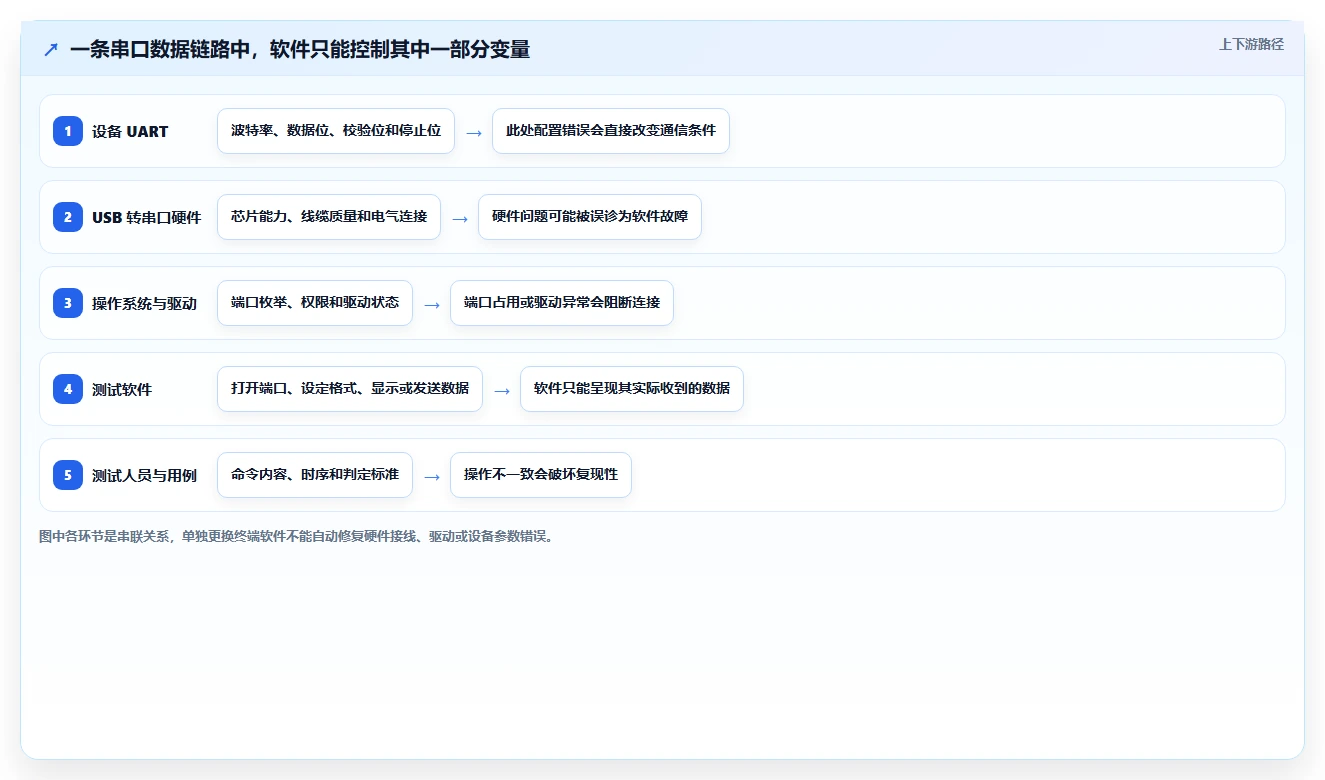Click the 命令内容、时序和判定标准 box

point(315,475)
